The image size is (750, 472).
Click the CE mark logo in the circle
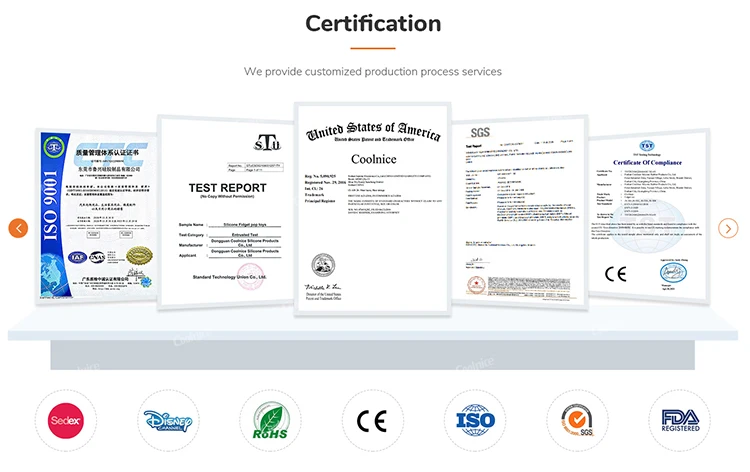click(373, 421)
